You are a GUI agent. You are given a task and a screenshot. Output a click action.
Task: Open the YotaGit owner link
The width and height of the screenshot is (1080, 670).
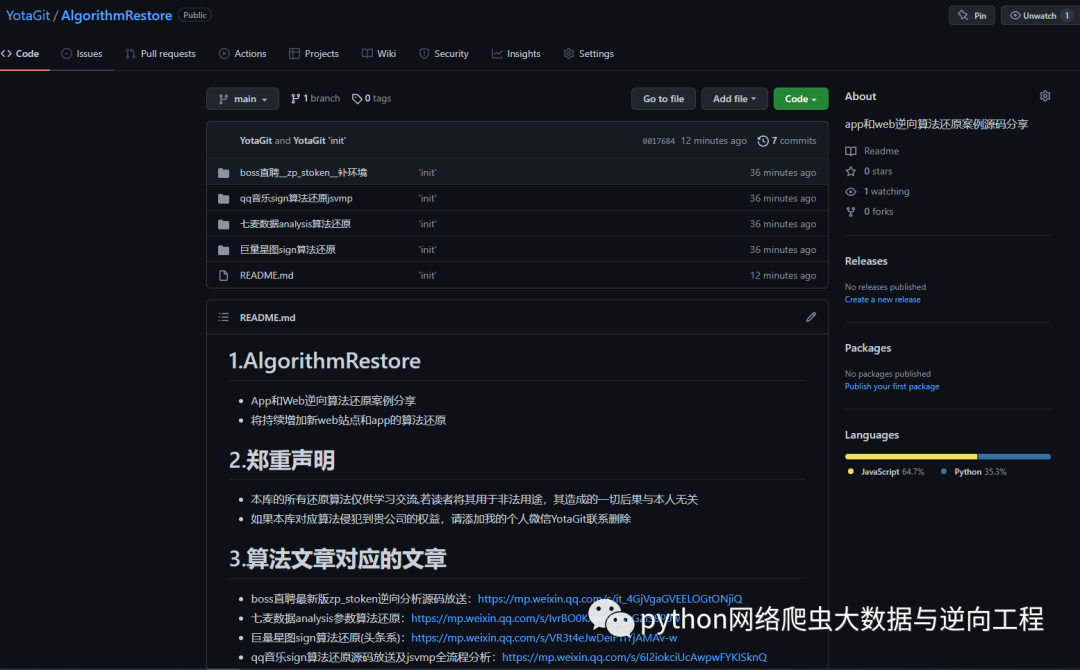coord(28,15)
